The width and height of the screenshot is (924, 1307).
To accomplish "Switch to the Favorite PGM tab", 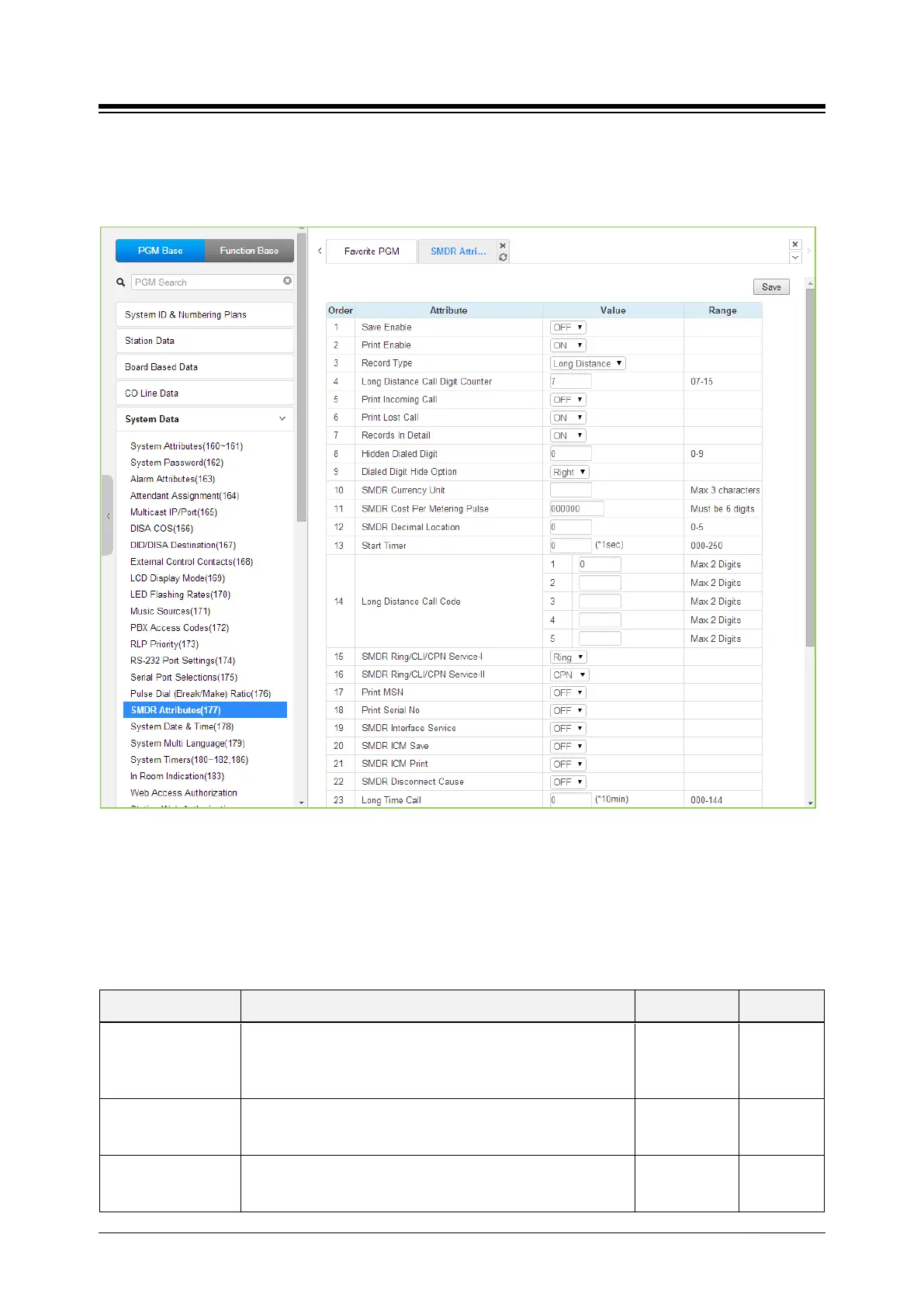I will click(x=372, y=251).
